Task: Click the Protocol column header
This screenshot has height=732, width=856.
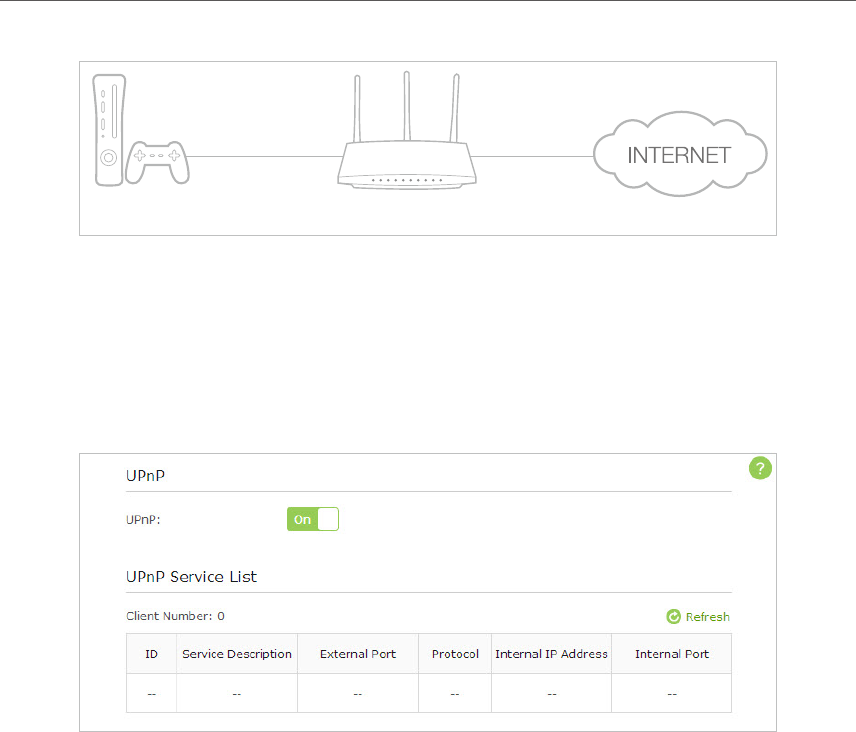Action: pos(455,654)
